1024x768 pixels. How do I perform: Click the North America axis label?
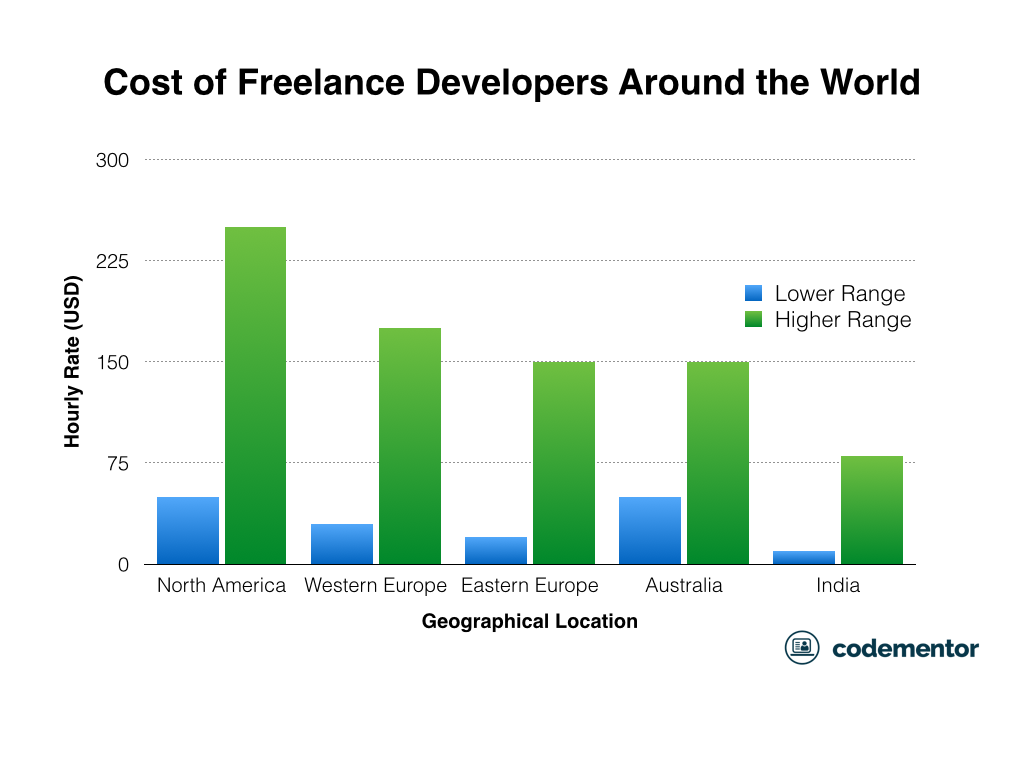click(x=221, y=585)
